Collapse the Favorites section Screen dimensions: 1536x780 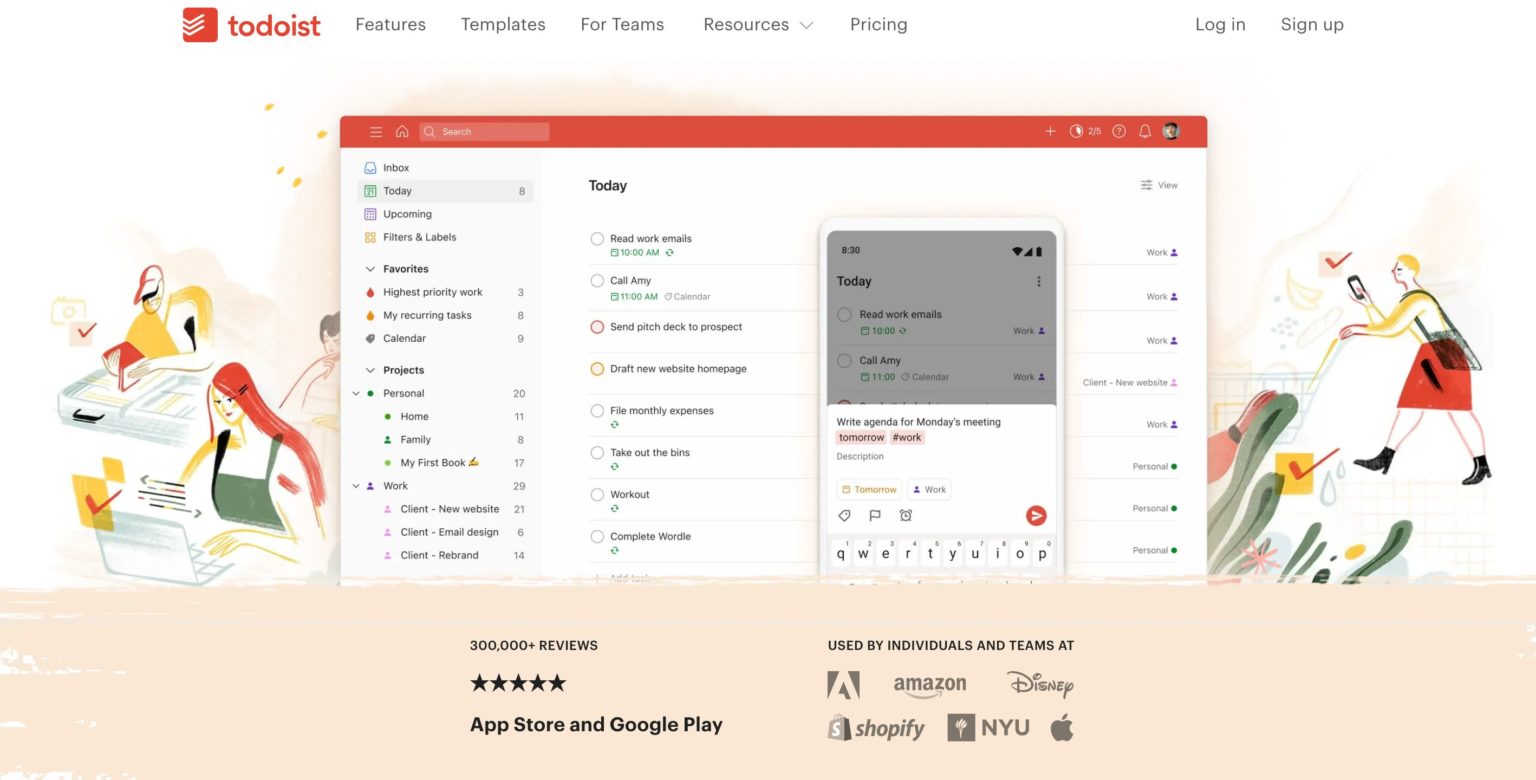click(x=370, y=268)
